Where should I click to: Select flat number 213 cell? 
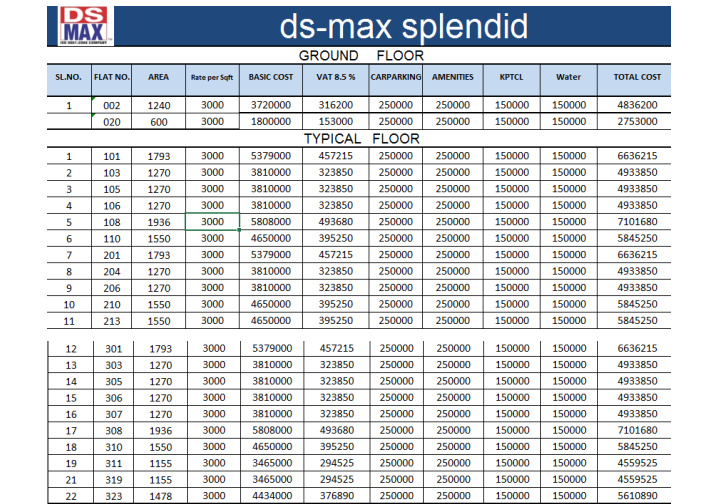112,321
